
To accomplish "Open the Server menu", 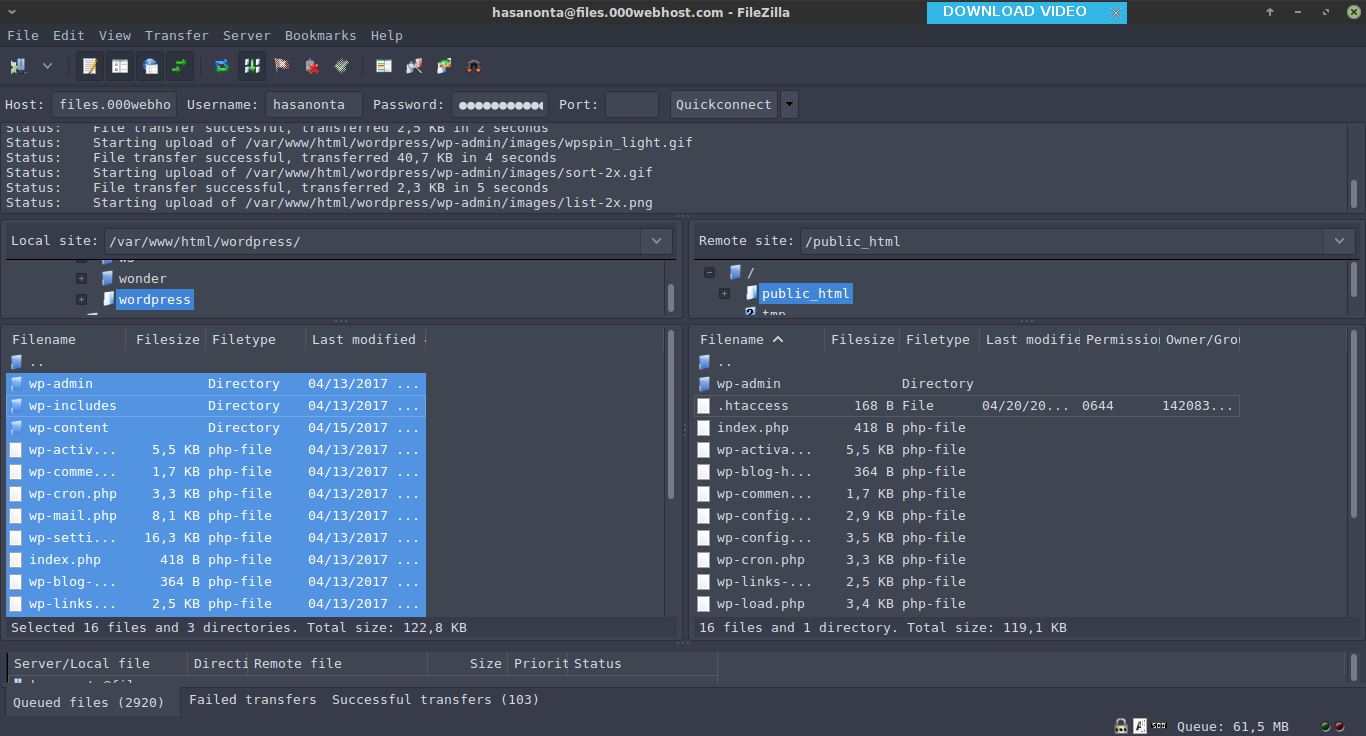I will click(x=247, y=35).
